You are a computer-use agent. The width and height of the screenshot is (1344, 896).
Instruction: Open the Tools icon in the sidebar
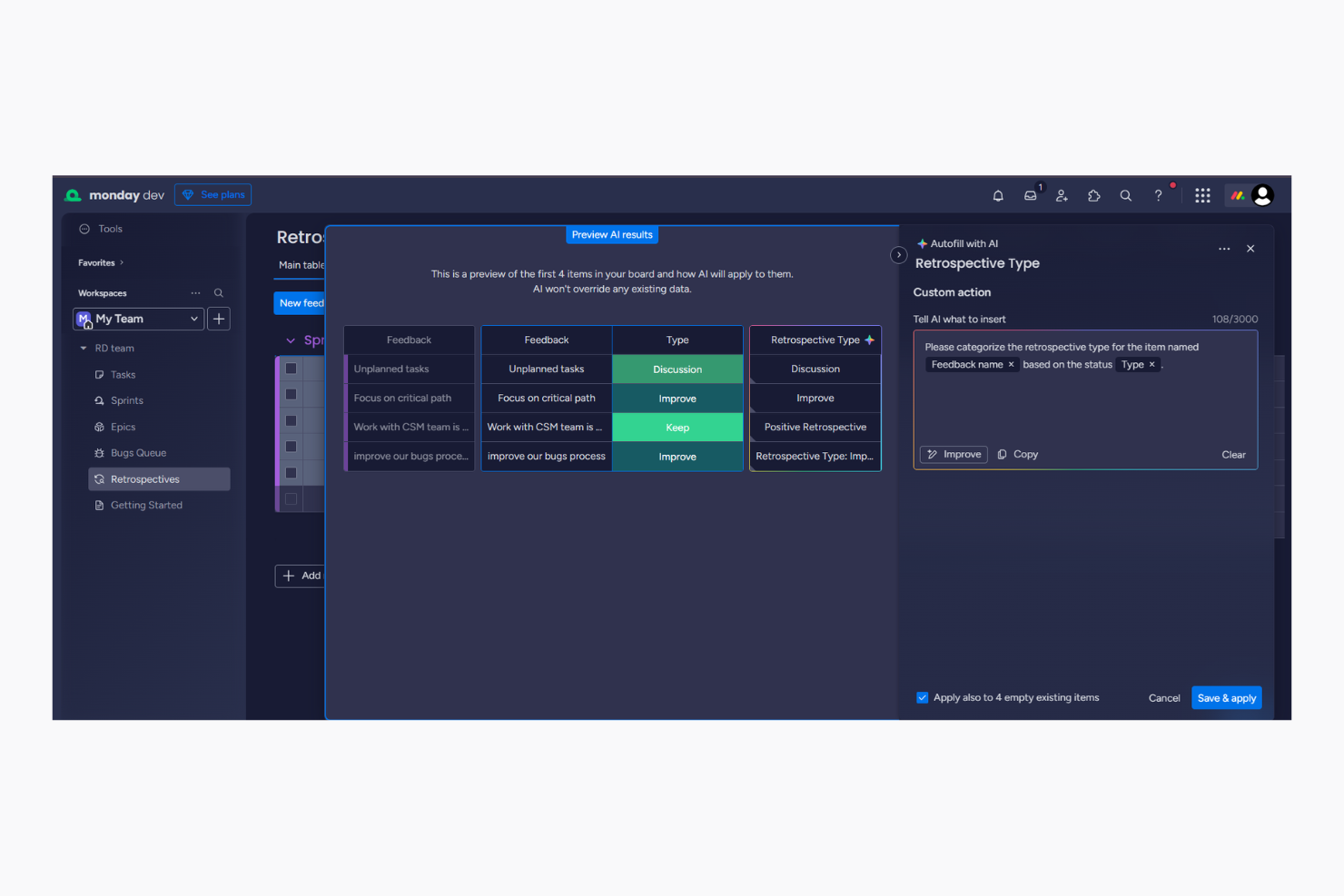pyautogui.click(x=83, y=228)
